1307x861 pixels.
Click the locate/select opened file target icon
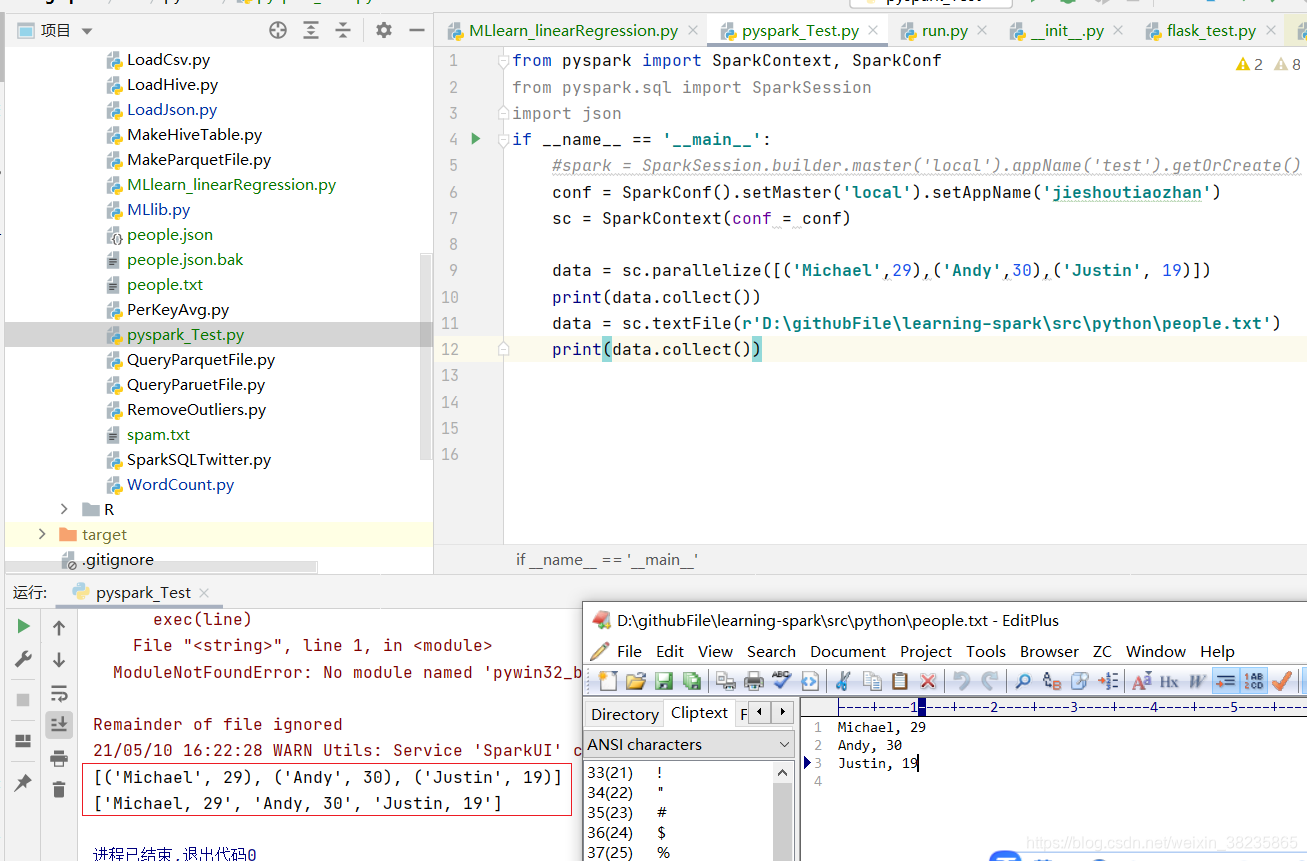(278, 31)
